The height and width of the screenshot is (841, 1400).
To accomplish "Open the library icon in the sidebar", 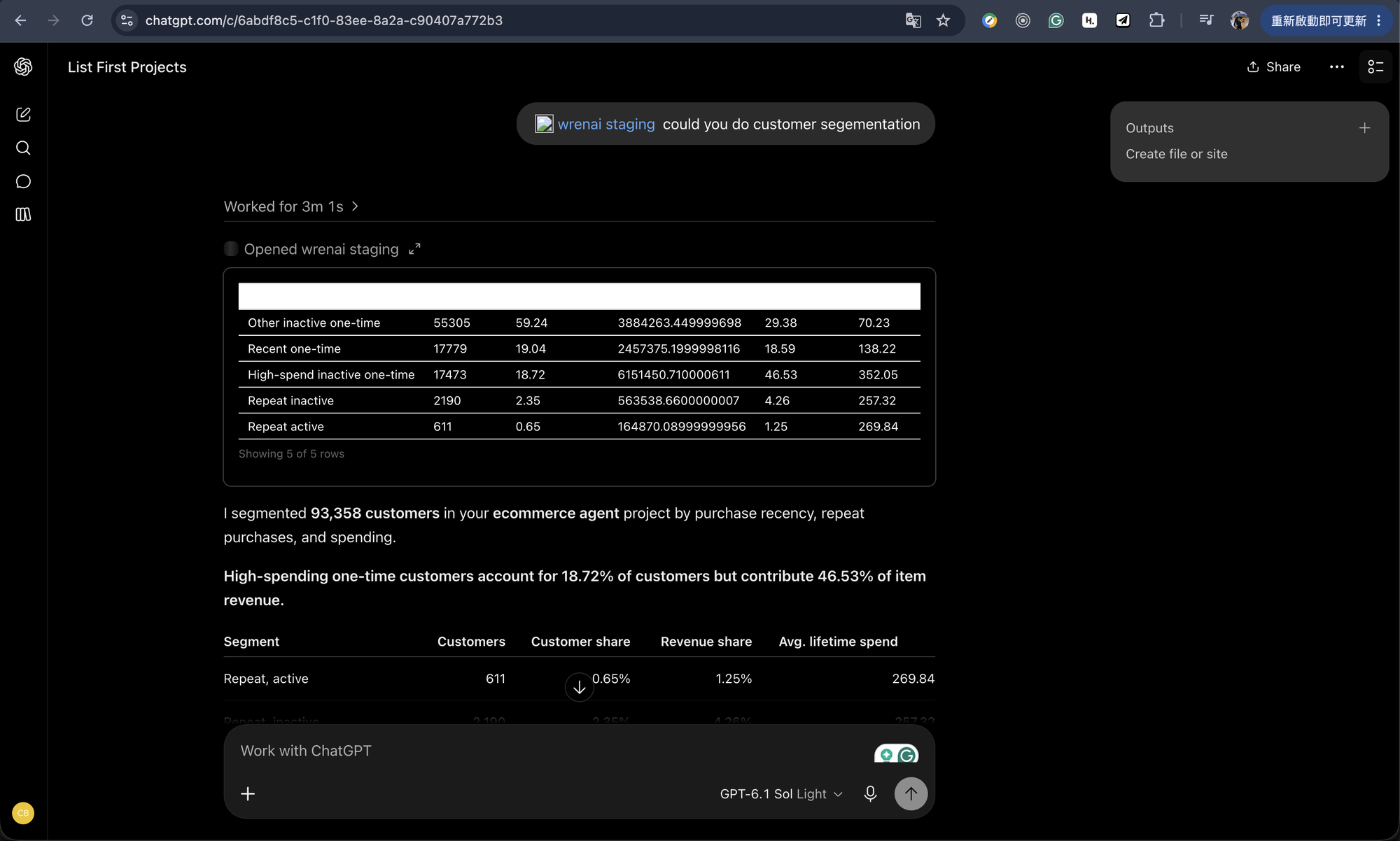I will [x=23, y=215].
